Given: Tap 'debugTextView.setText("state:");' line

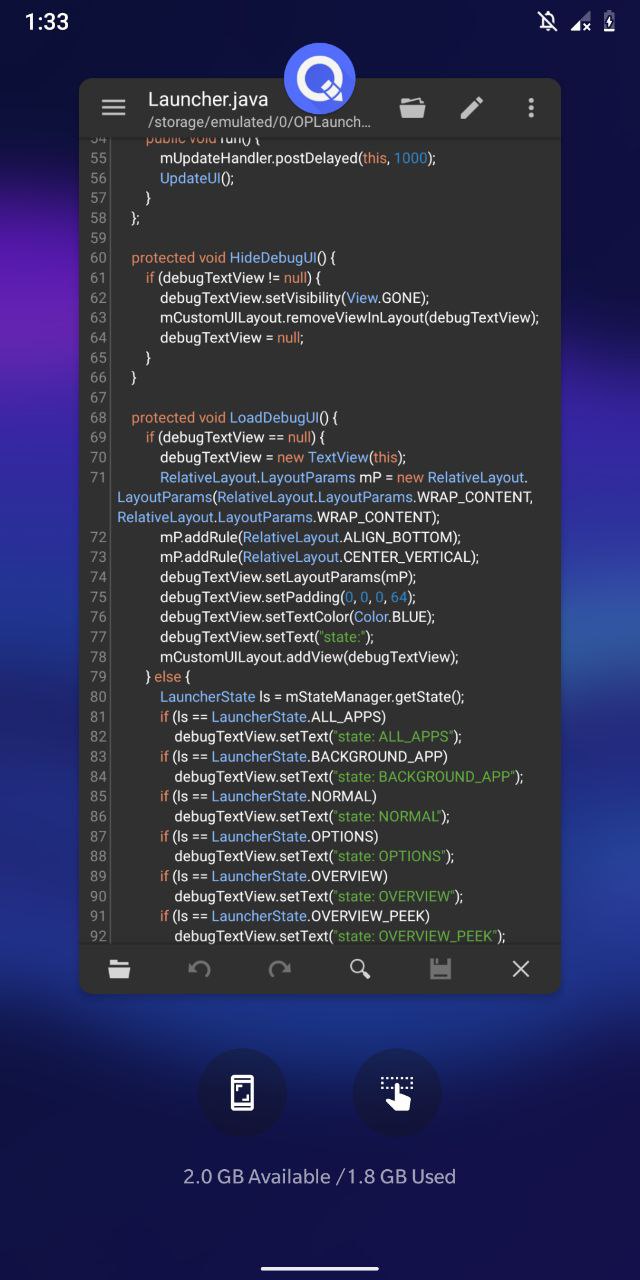Looking at the screenshot, I should click(266, 637).
